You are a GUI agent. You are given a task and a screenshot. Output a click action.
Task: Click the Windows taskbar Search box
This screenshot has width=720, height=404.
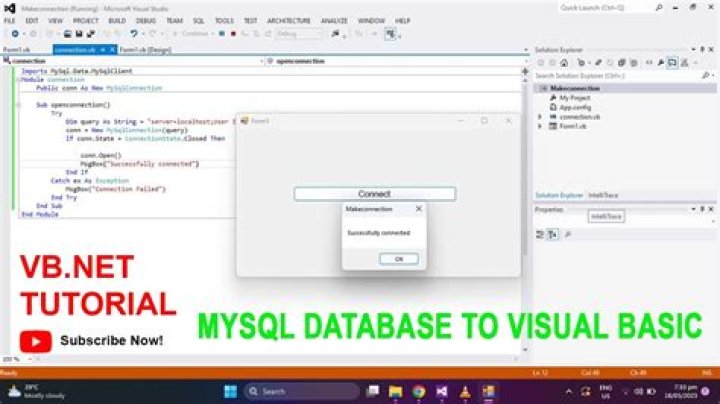click(x=302, y=392)
